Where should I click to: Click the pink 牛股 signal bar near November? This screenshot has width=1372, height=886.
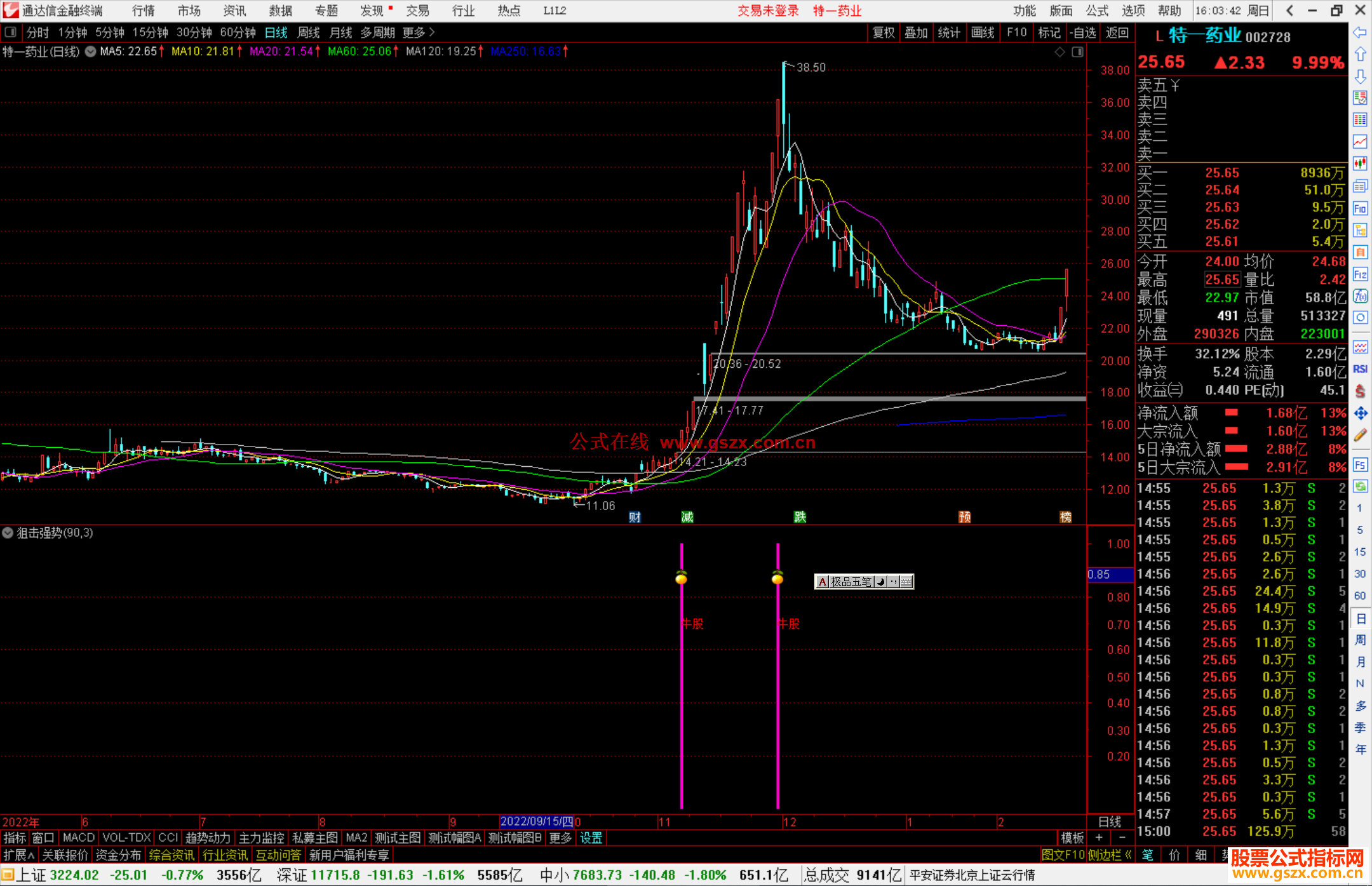[x=682, y=699]
